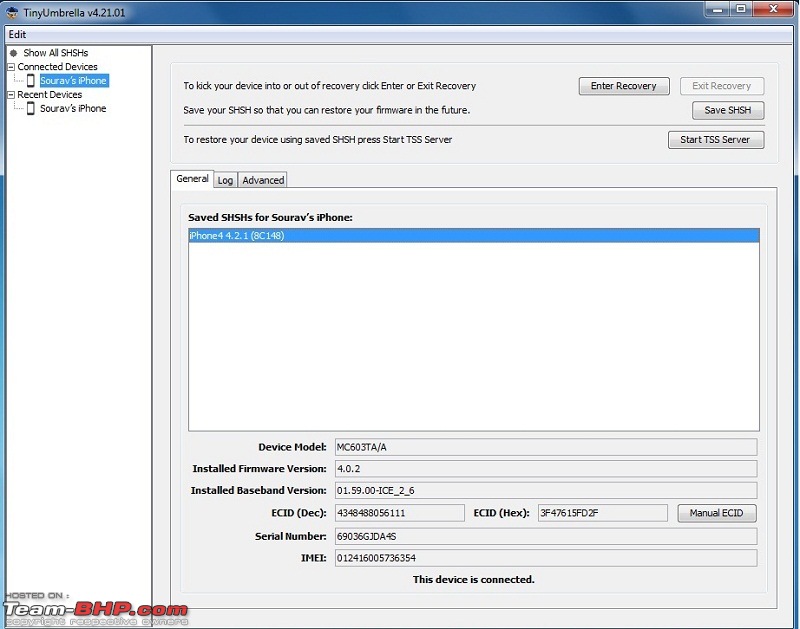The image size is (800, 629).
Task: Collapse the Connected Devices tree node
Action: pyautogui.click(x=11, y=67)
